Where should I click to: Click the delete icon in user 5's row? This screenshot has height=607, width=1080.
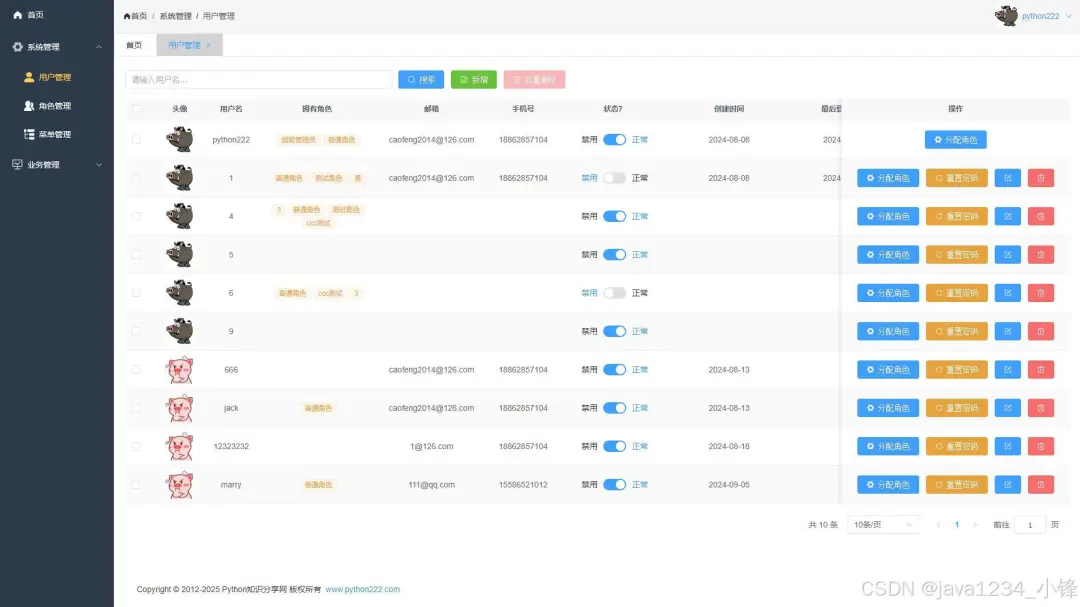point(1041,254)
